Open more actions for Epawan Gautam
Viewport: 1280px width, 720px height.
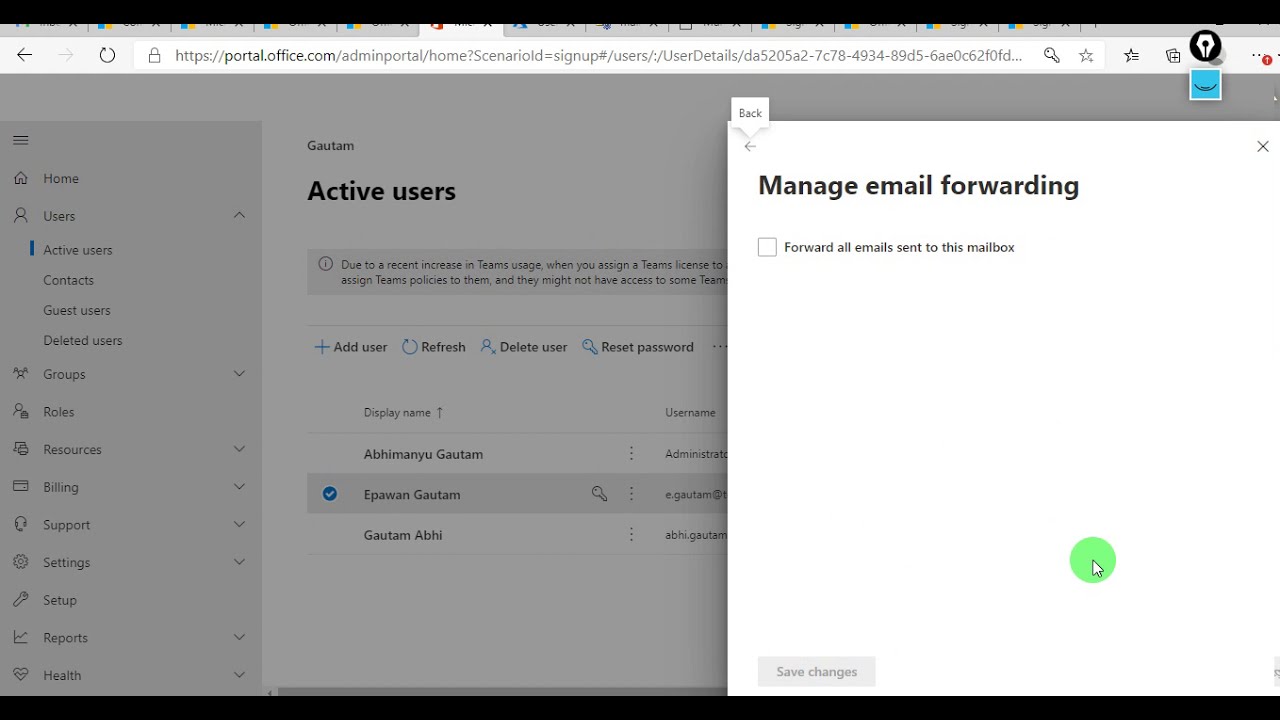(x=631, y=494)
